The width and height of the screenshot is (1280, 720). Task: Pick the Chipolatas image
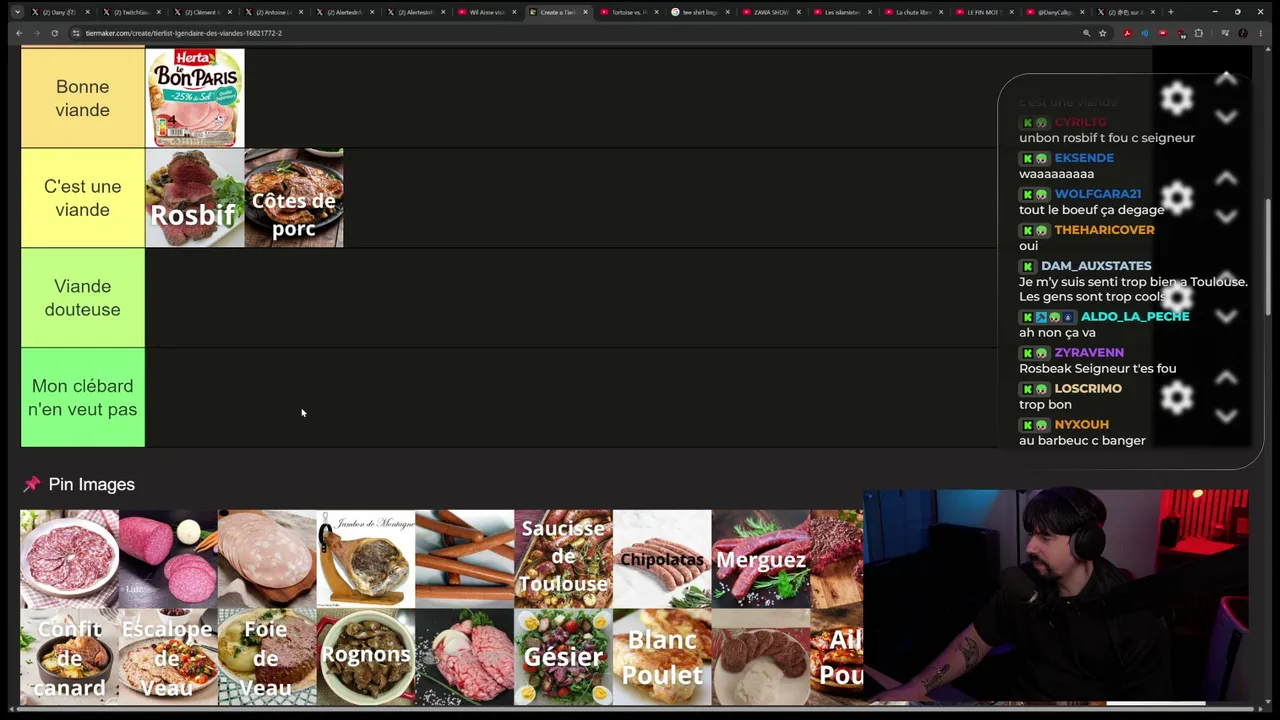click(x=663, y=559)
